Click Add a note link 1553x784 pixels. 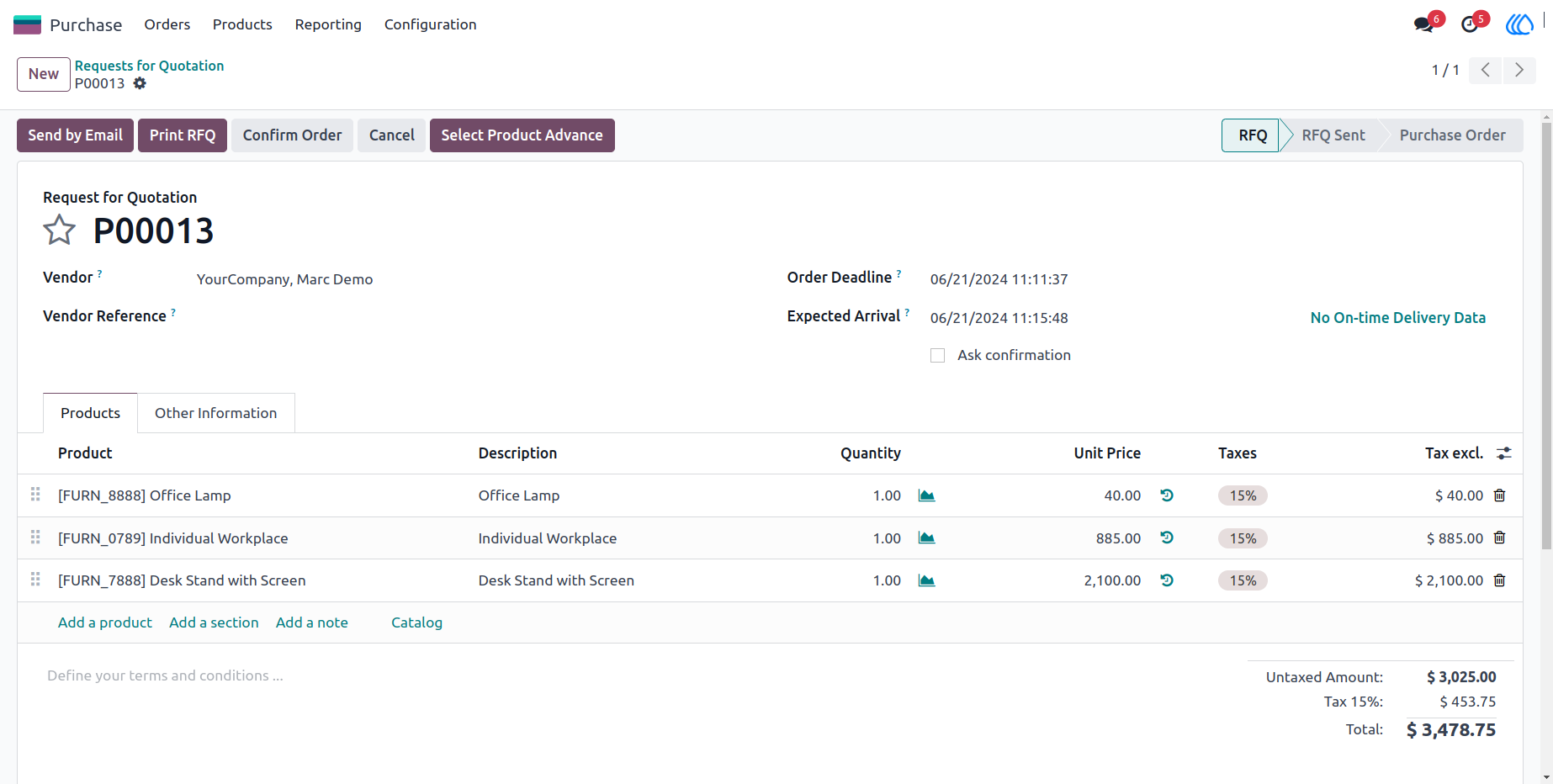pyautogui.click(x=312, y=622)
